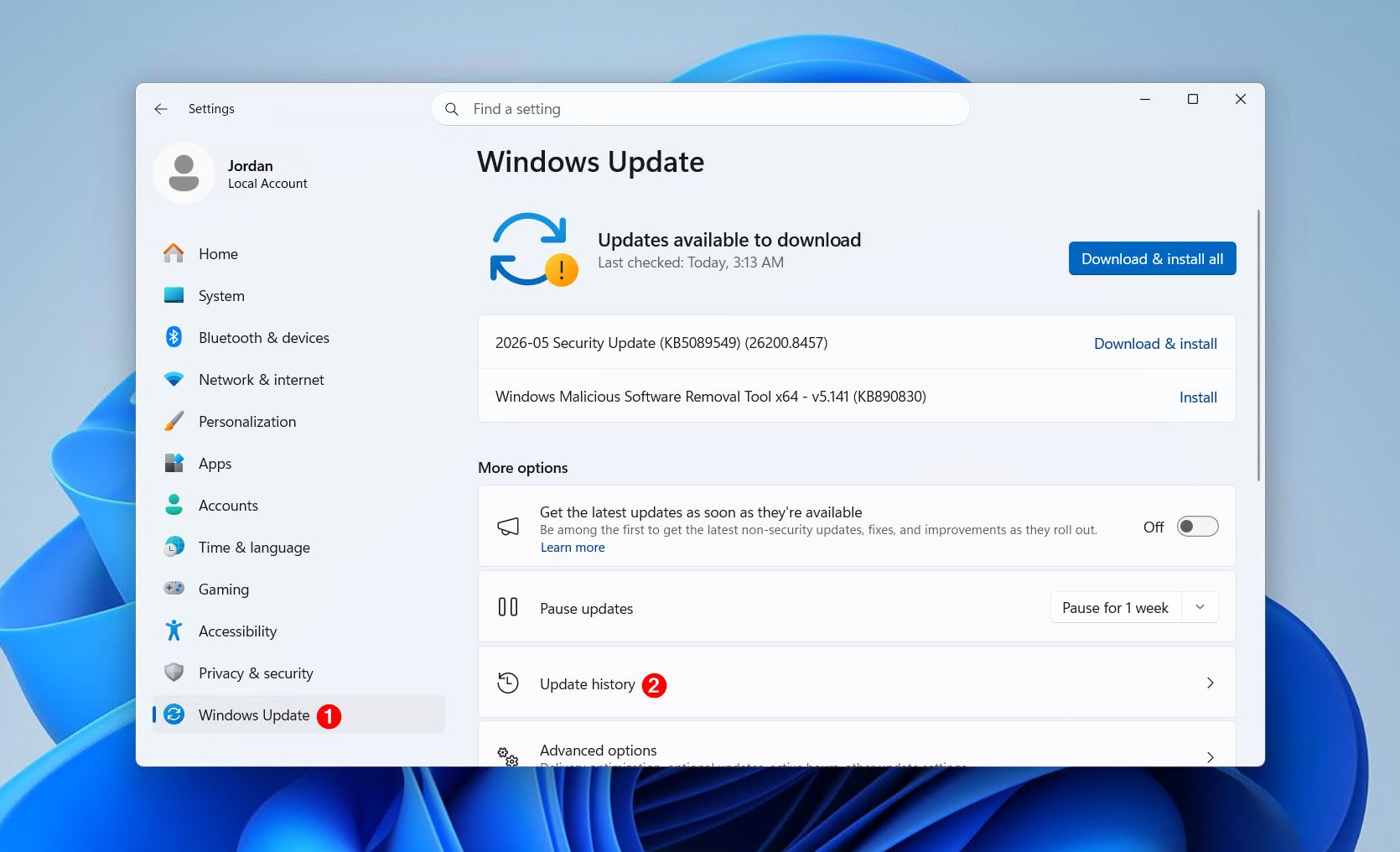
Task: Click the Gaming controller icon
Action: coord(174,589)
